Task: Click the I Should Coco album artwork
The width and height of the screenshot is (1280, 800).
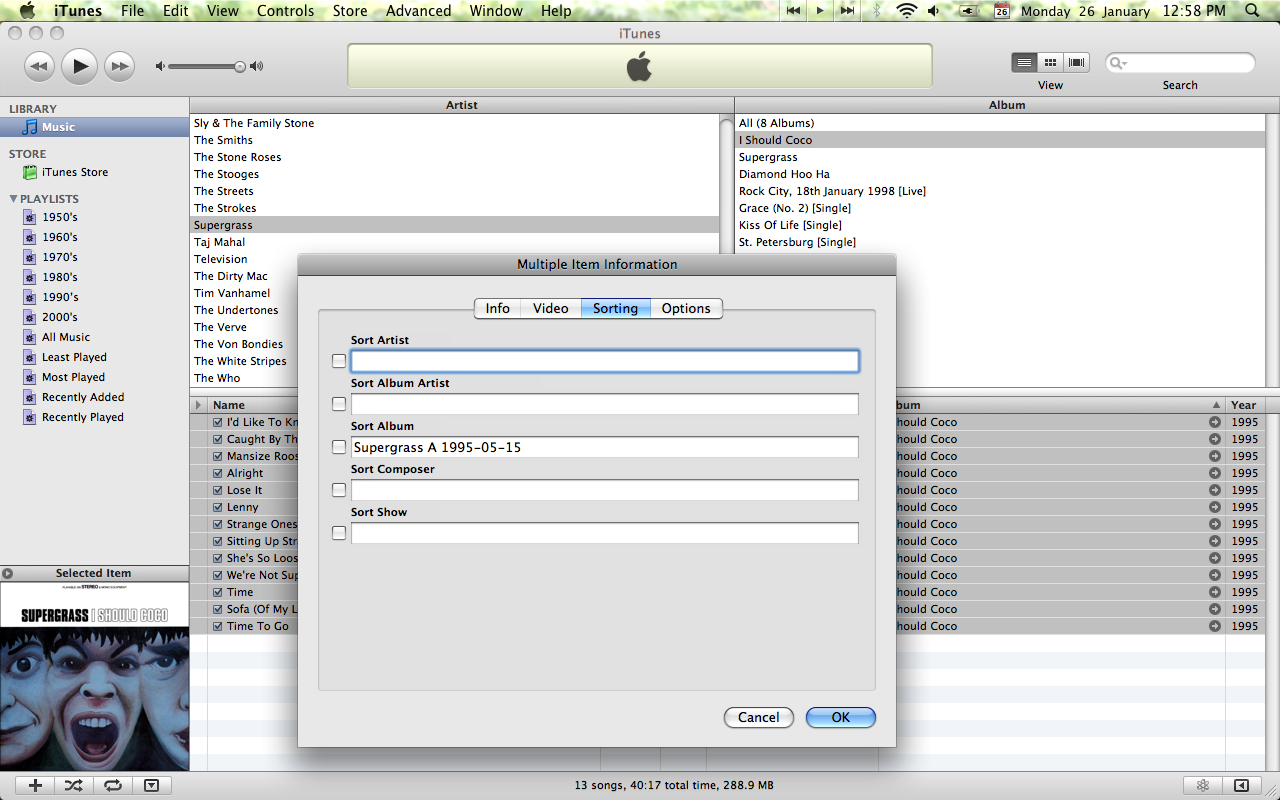Action: point(94,676)
